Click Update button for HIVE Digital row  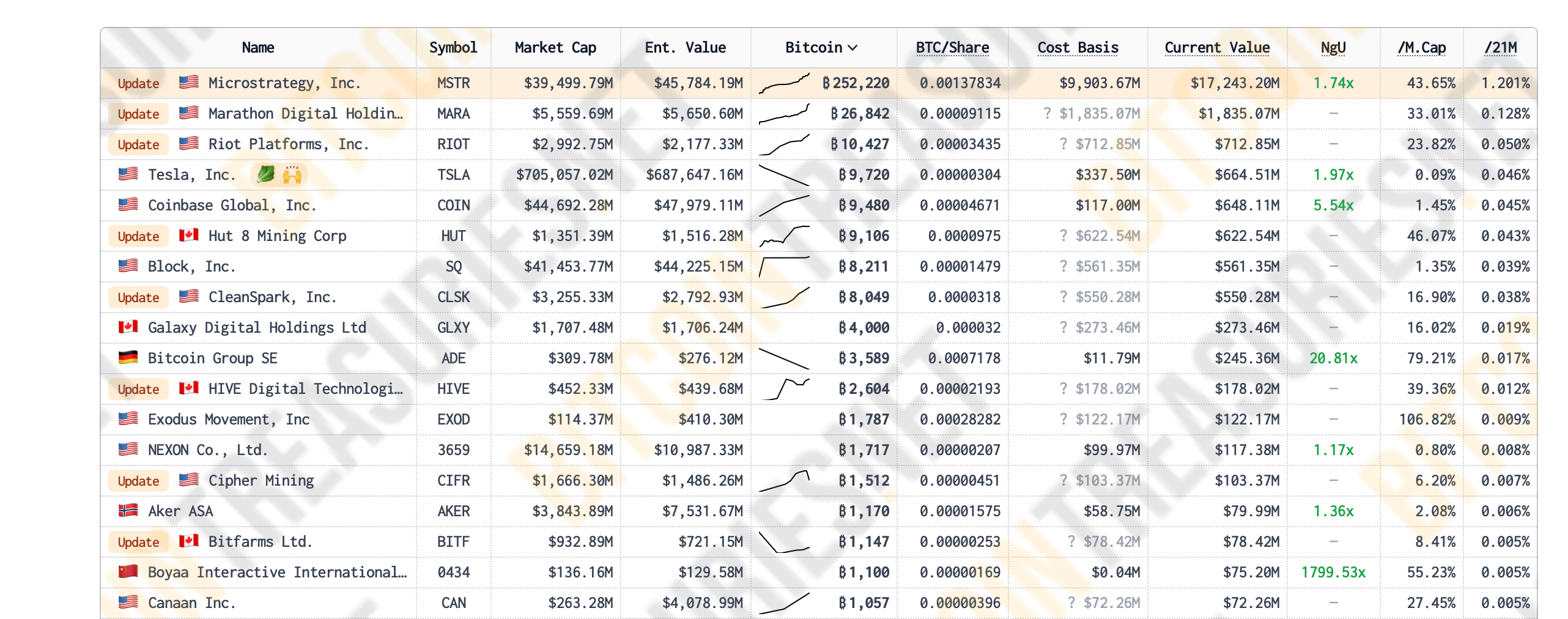[138, 389]
